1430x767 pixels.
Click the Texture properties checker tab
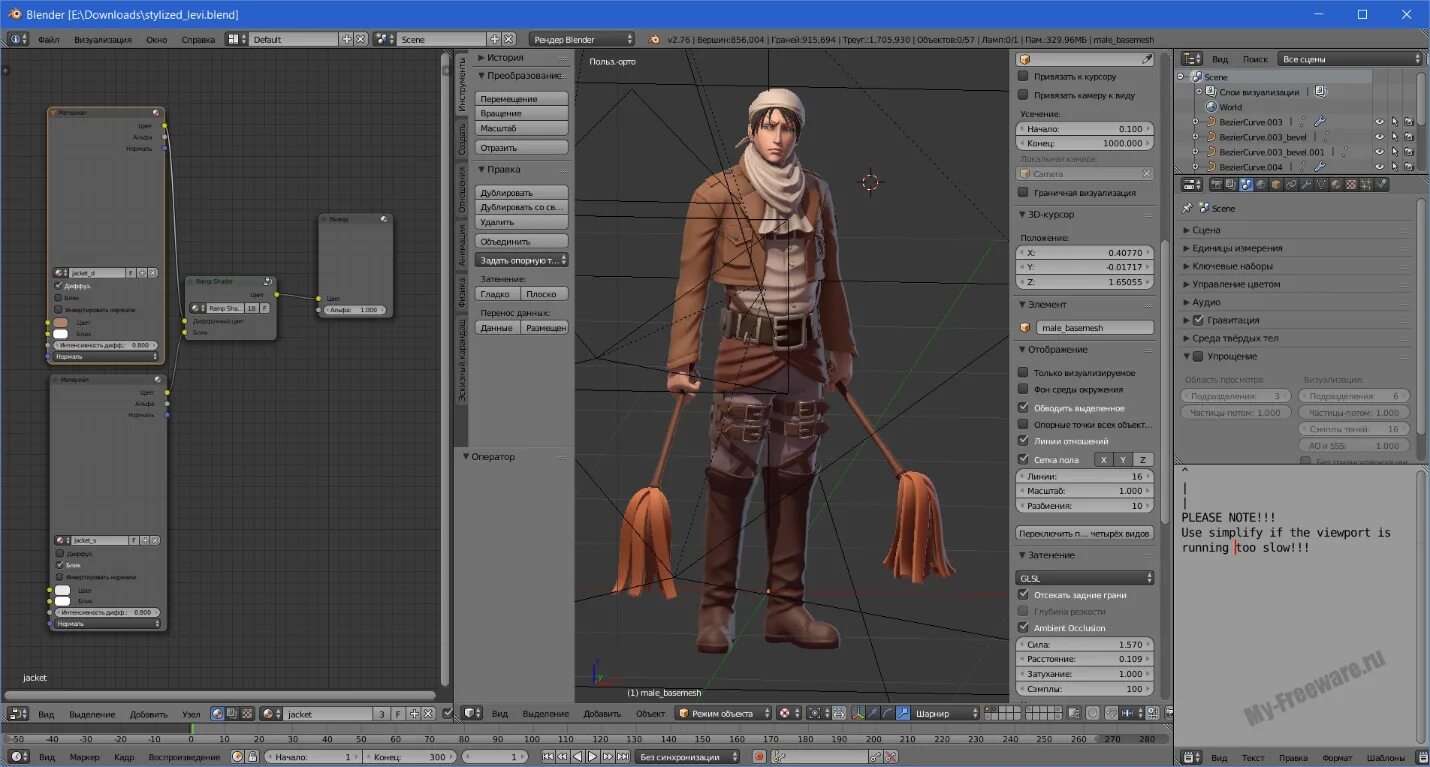(1351, 185)
